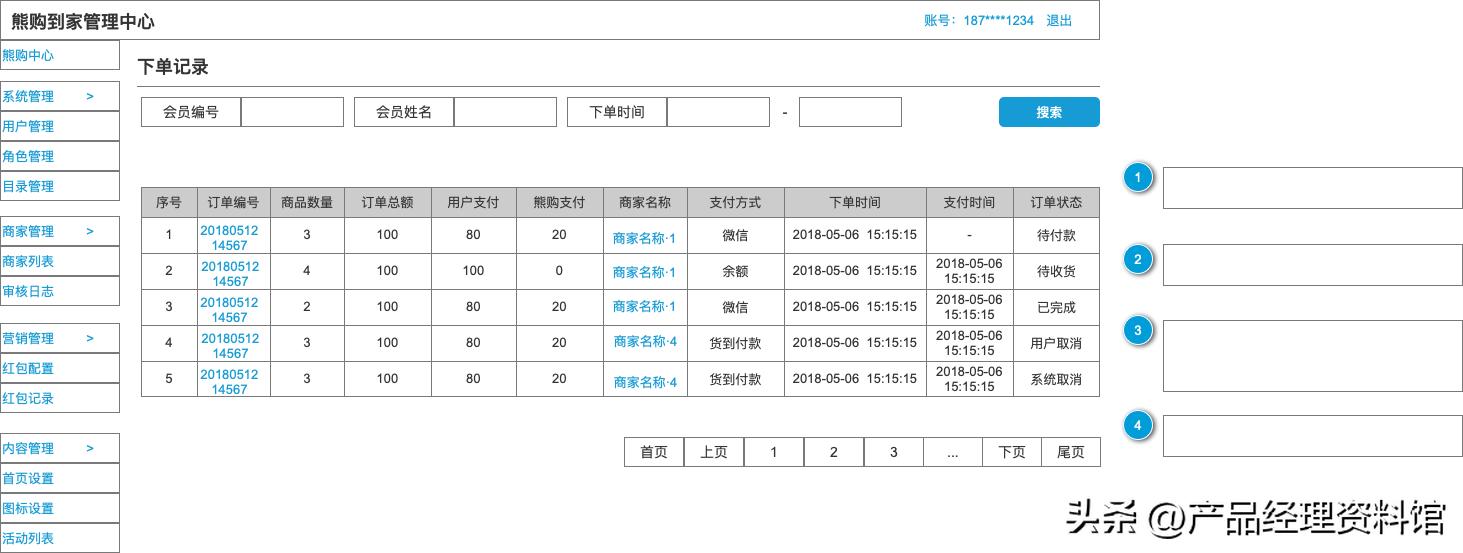Click the 搜索 button
This screenshot has height=553, width=1463.
coord(1049,112)
